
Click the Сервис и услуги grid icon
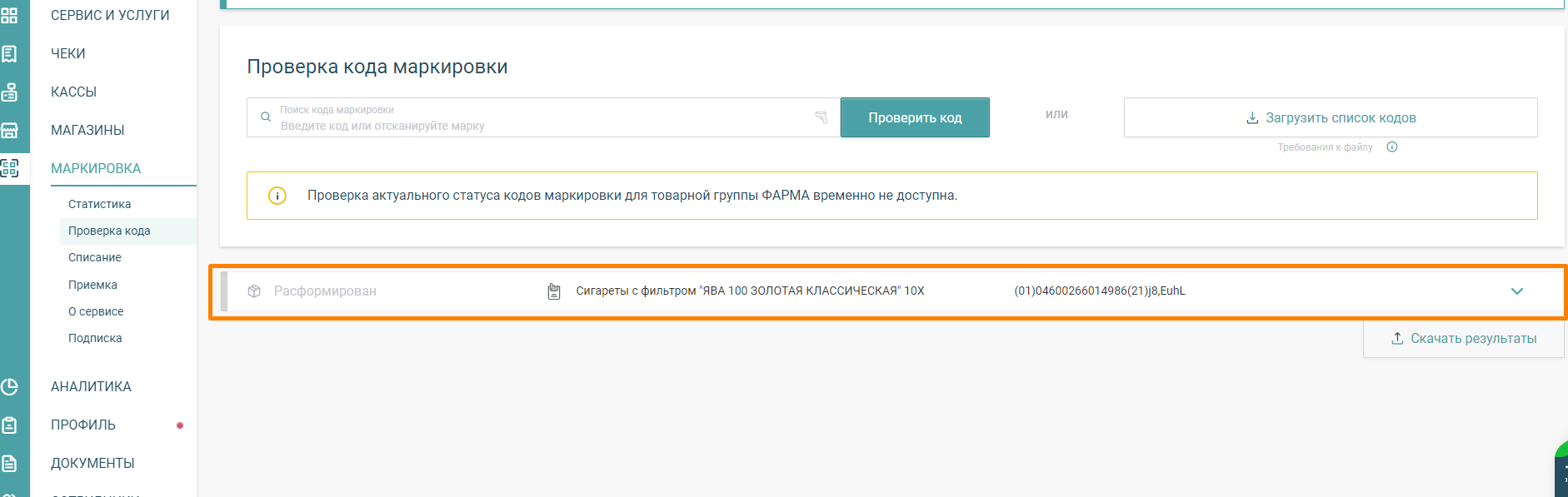(x=9, y=15)
